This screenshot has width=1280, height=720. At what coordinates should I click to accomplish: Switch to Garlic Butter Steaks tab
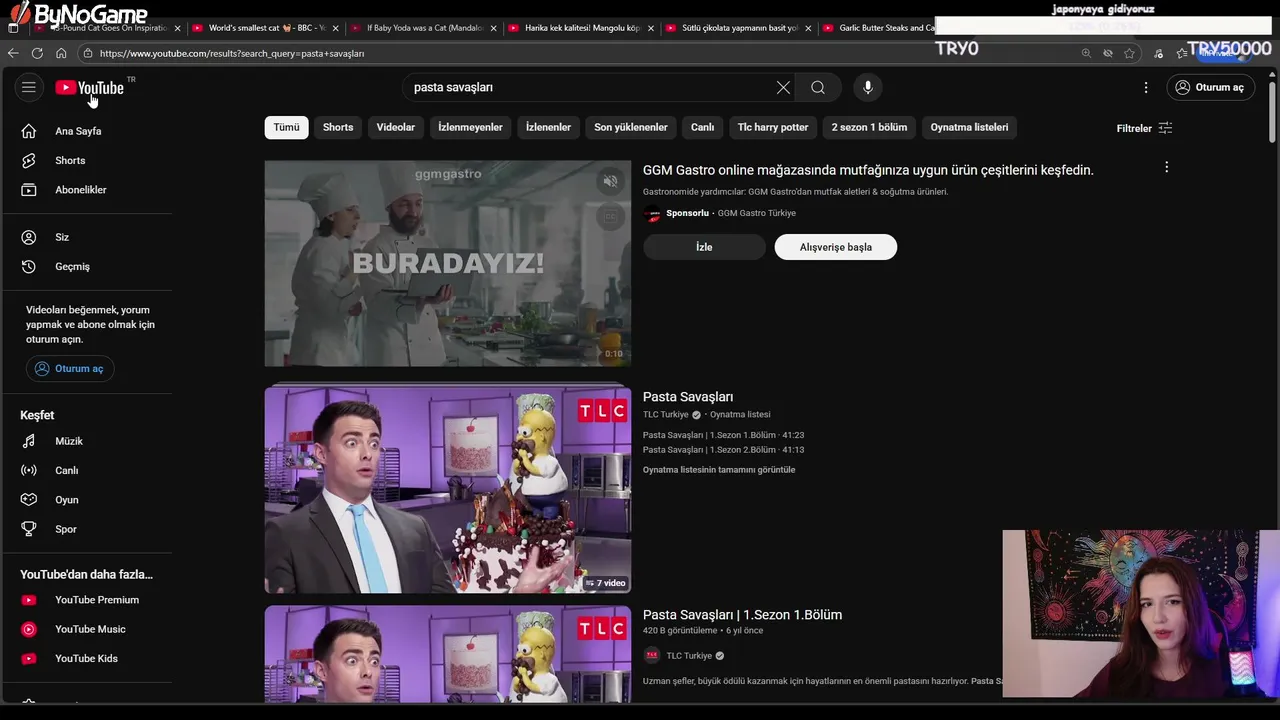[x=878, y=28]
